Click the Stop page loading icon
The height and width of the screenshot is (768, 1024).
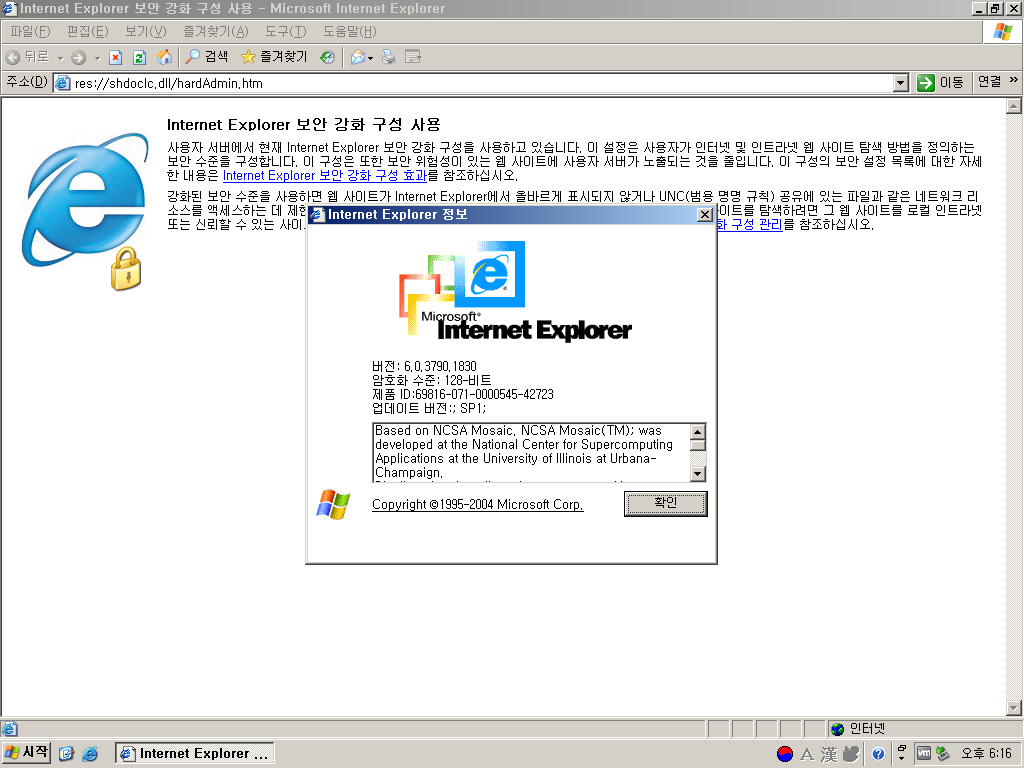click(116, 57)
